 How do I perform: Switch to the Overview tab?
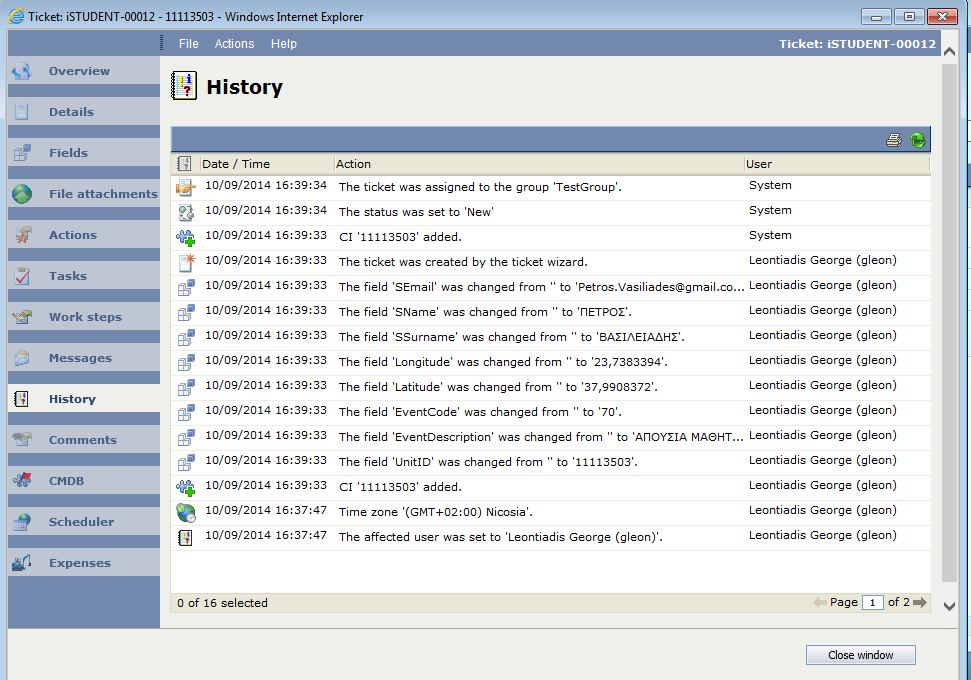click(84, 71)
